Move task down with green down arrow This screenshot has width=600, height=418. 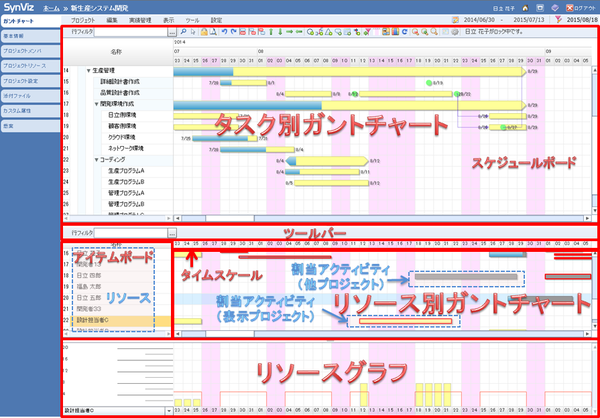280,32
